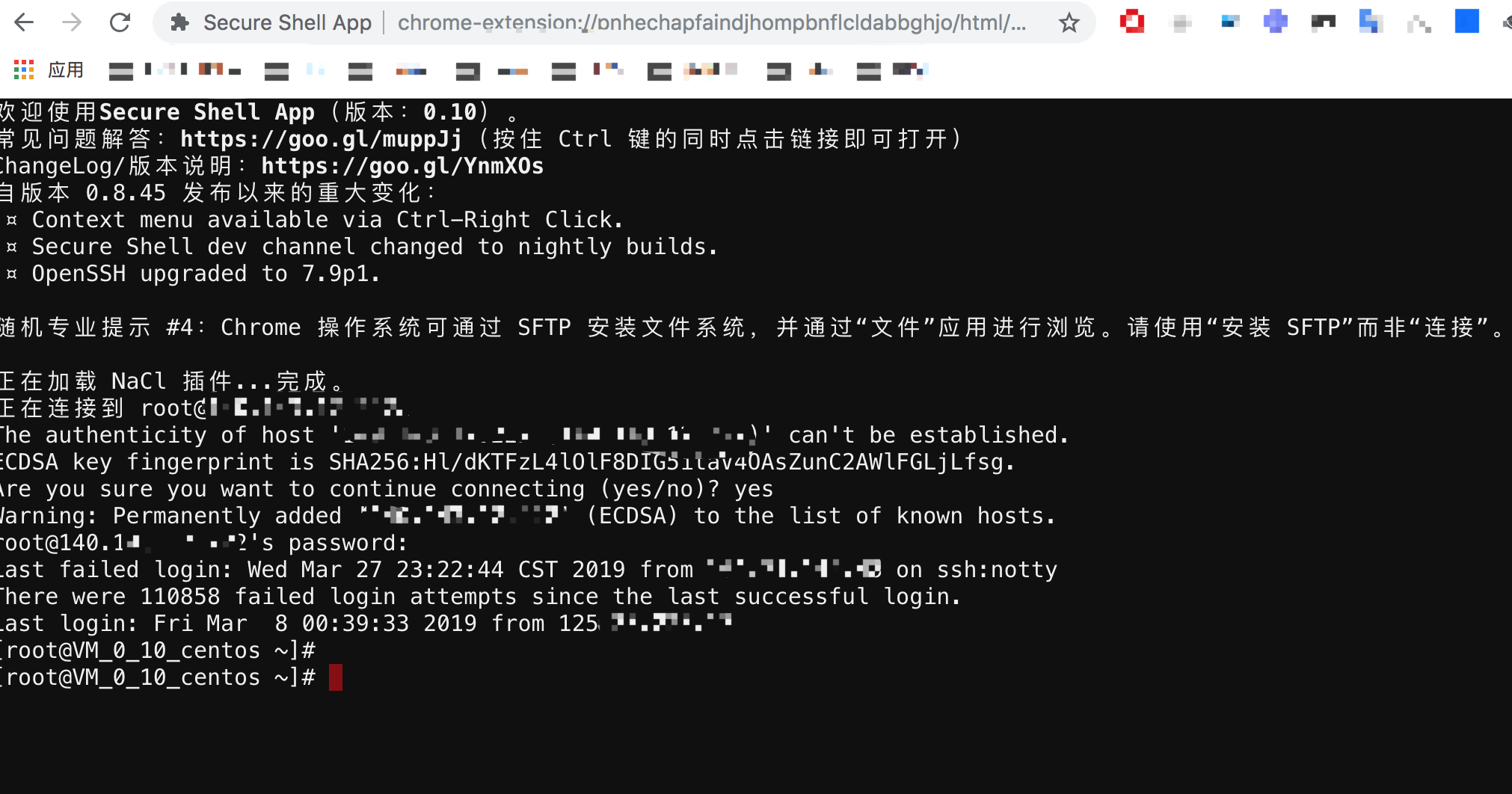
Task: Open the purple cross extension icon
Action: [1276, 22]
